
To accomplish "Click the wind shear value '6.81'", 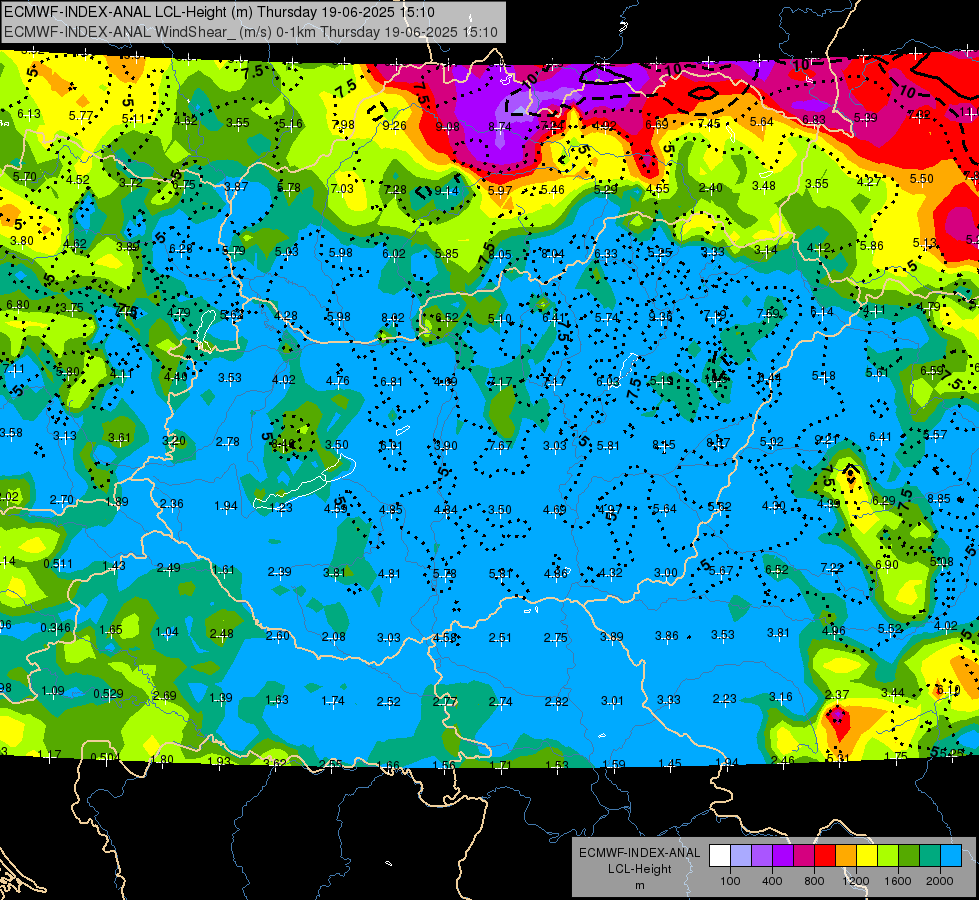I will [391, 381].
